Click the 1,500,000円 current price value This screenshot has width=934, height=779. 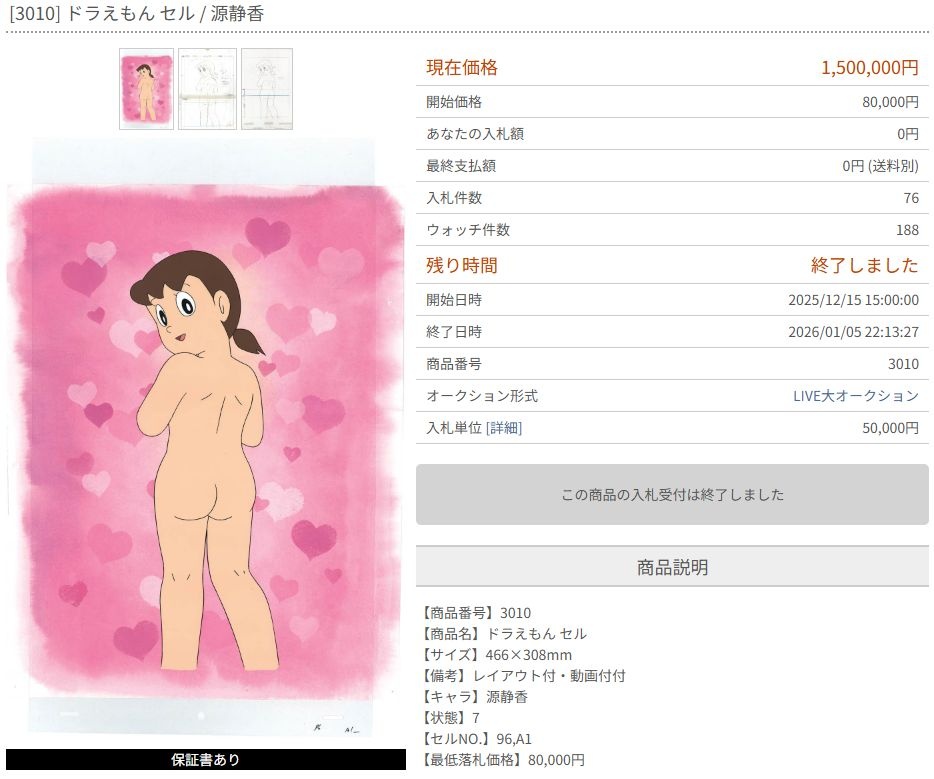870,67
